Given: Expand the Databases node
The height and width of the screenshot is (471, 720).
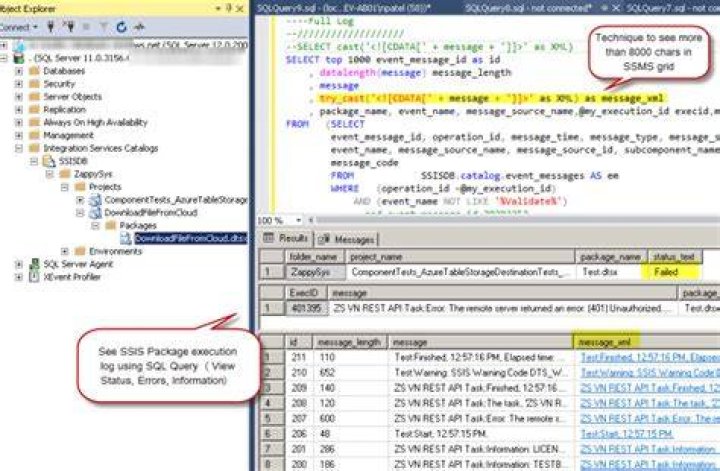Looking at the screenshot, I should coord(19,71).
